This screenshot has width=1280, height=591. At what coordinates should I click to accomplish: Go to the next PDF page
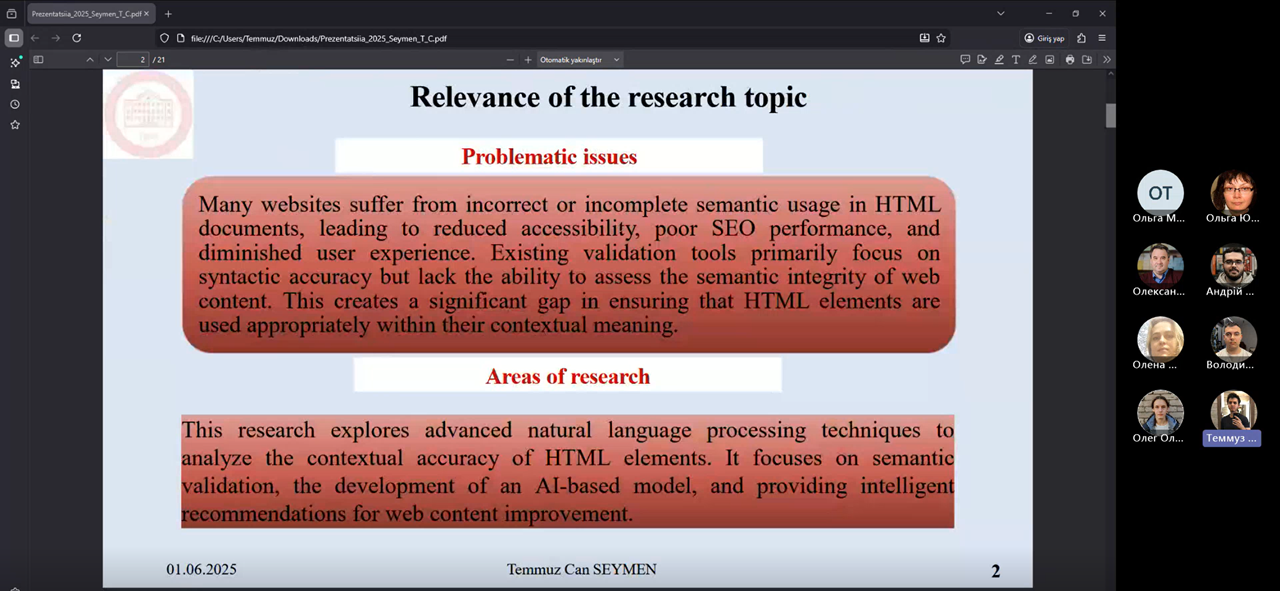tap(108, 60)
